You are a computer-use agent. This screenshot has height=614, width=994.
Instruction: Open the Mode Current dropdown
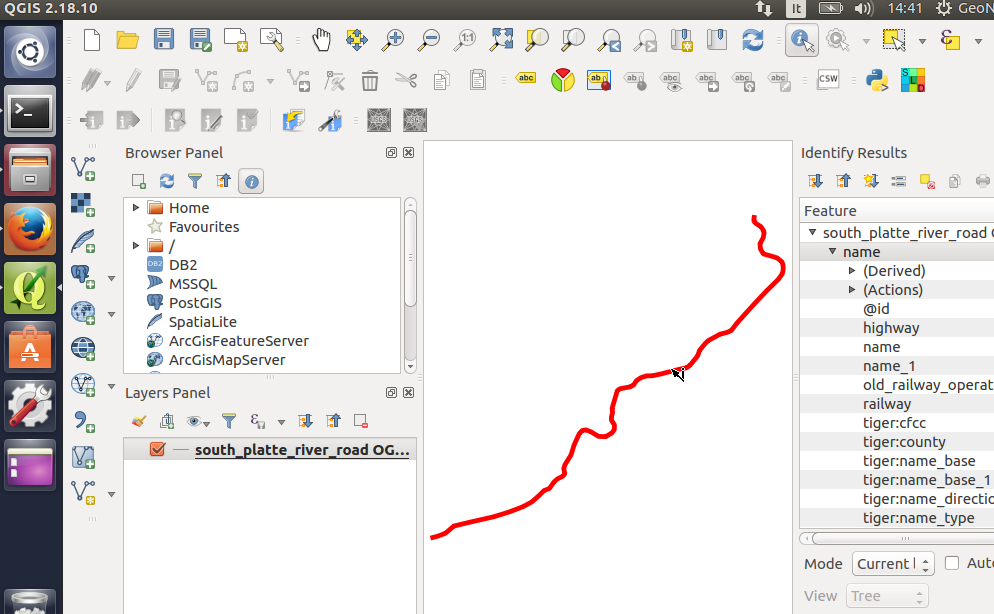(x=892, y=563)
